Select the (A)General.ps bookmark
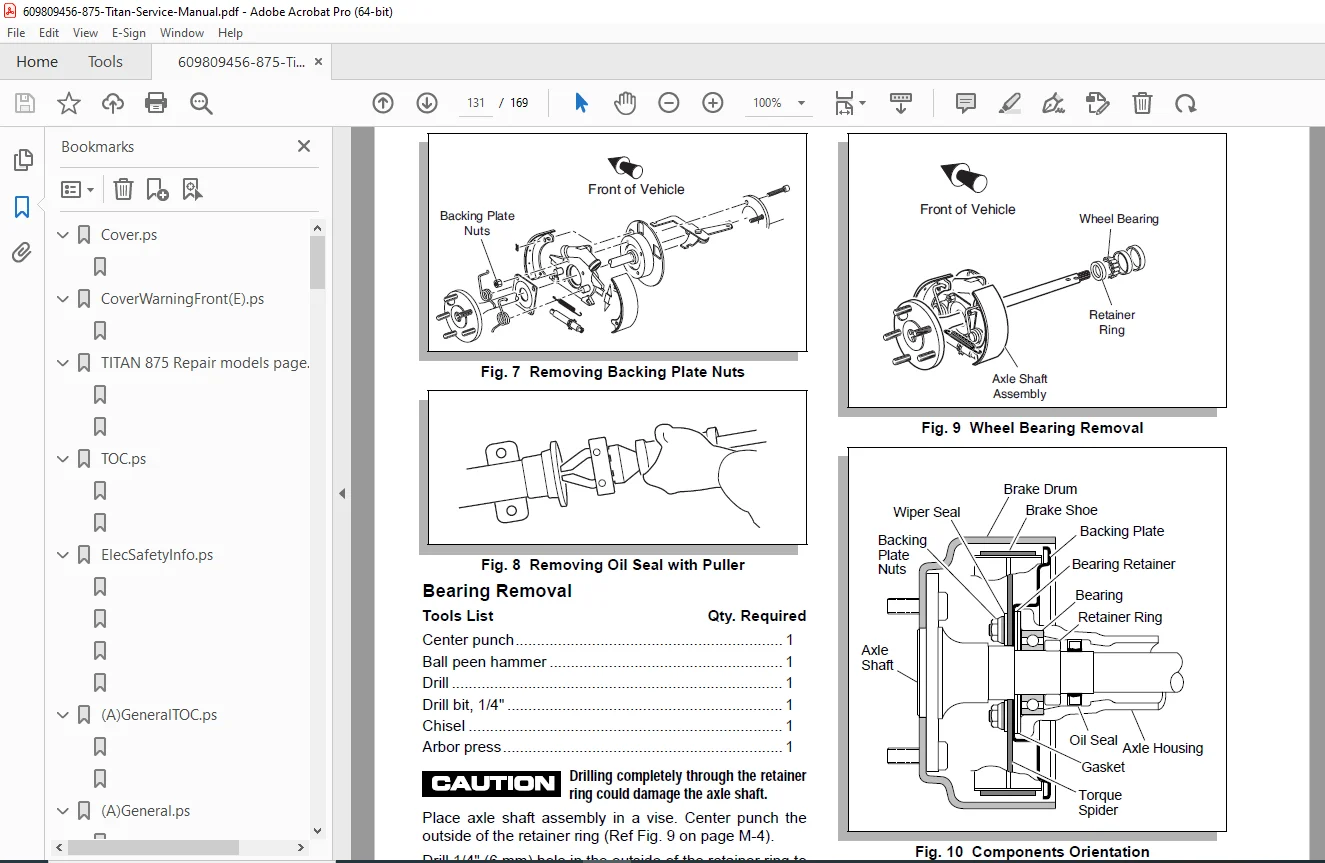The image size is (1325, 863). click(146, 811)
